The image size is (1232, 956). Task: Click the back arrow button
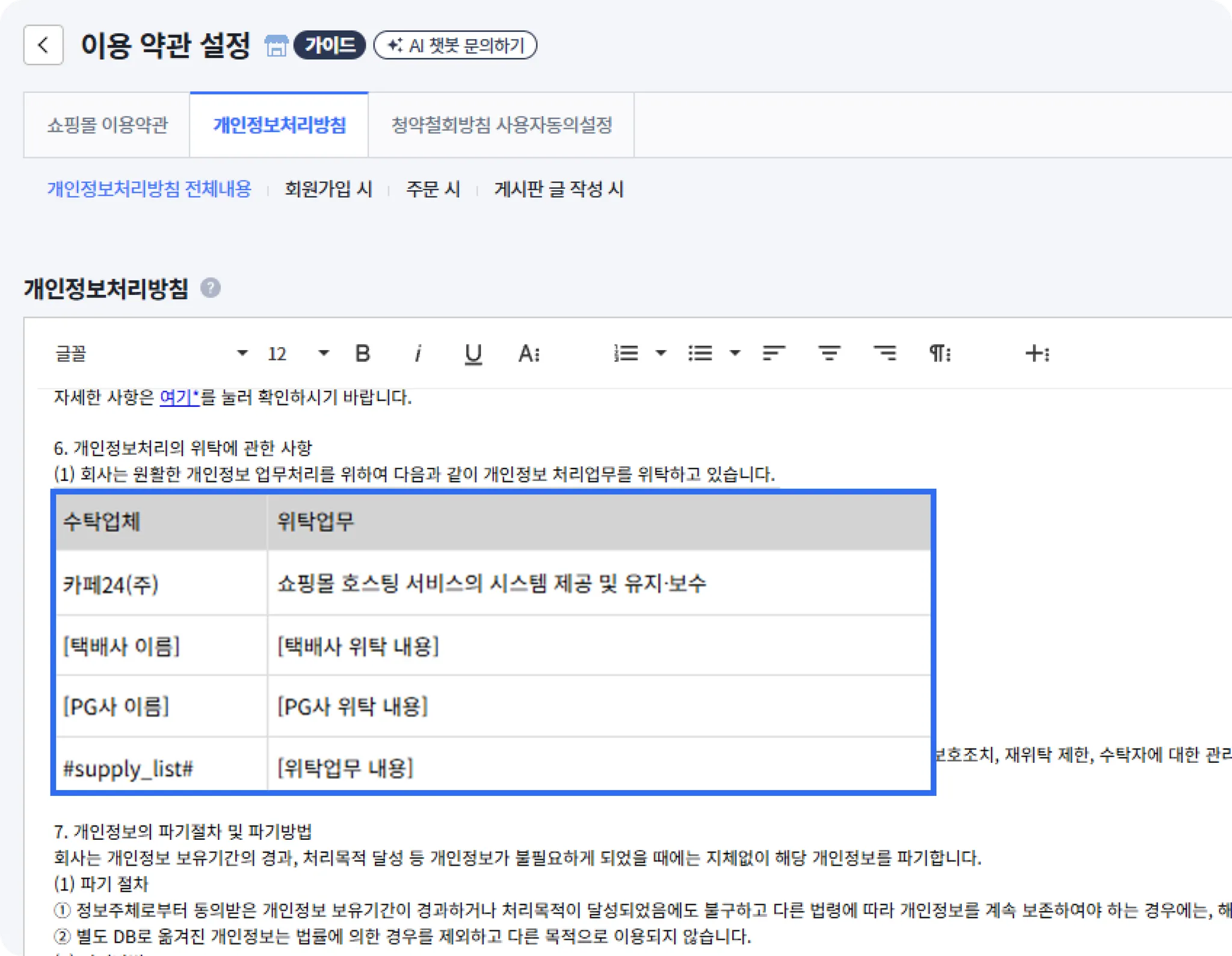point(43,45)
